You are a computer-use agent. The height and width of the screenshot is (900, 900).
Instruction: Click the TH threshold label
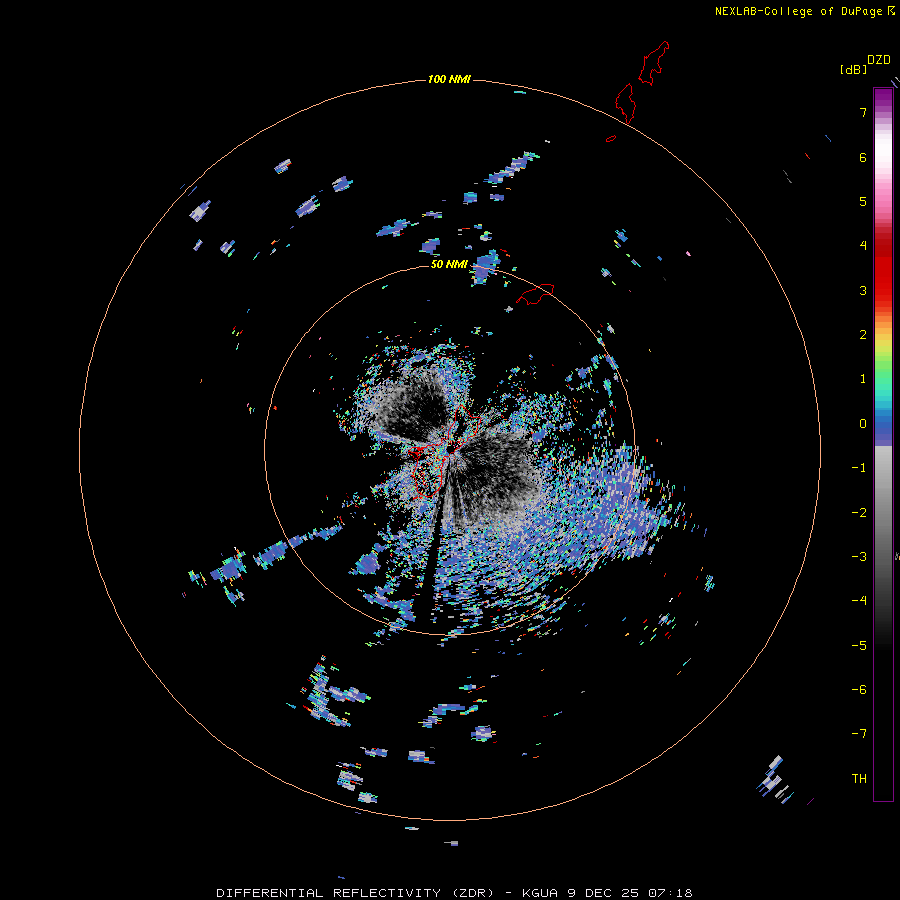coord(859,779)
